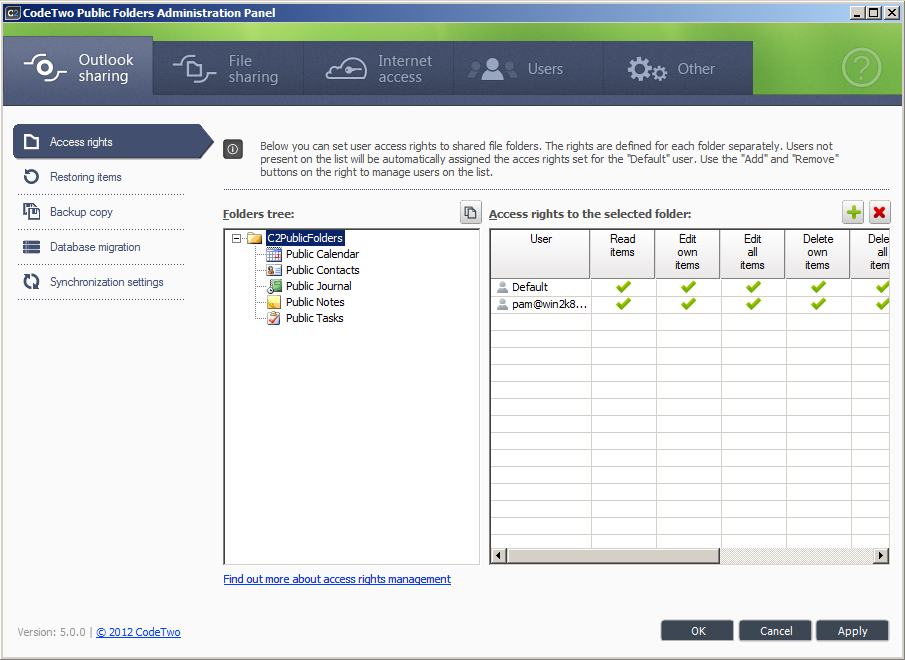Click the User column header

(x=541, y=254)
